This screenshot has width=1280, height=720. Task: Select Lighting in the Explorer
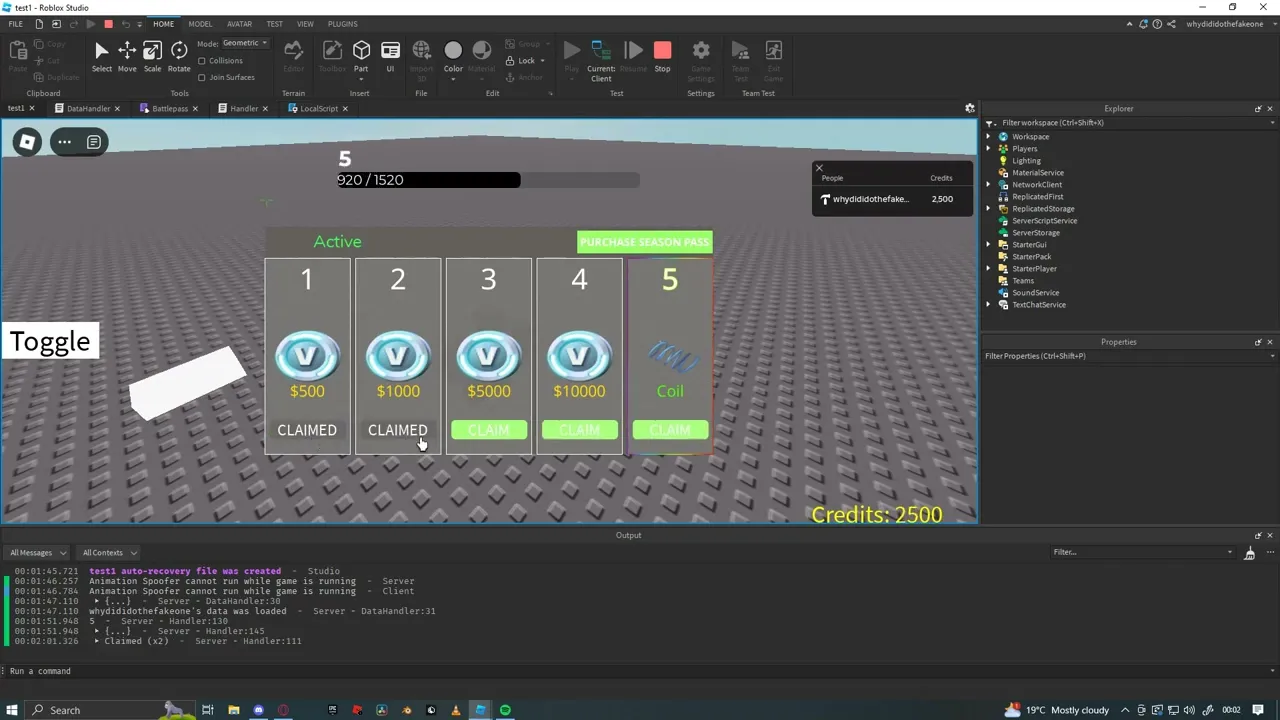1026,161
